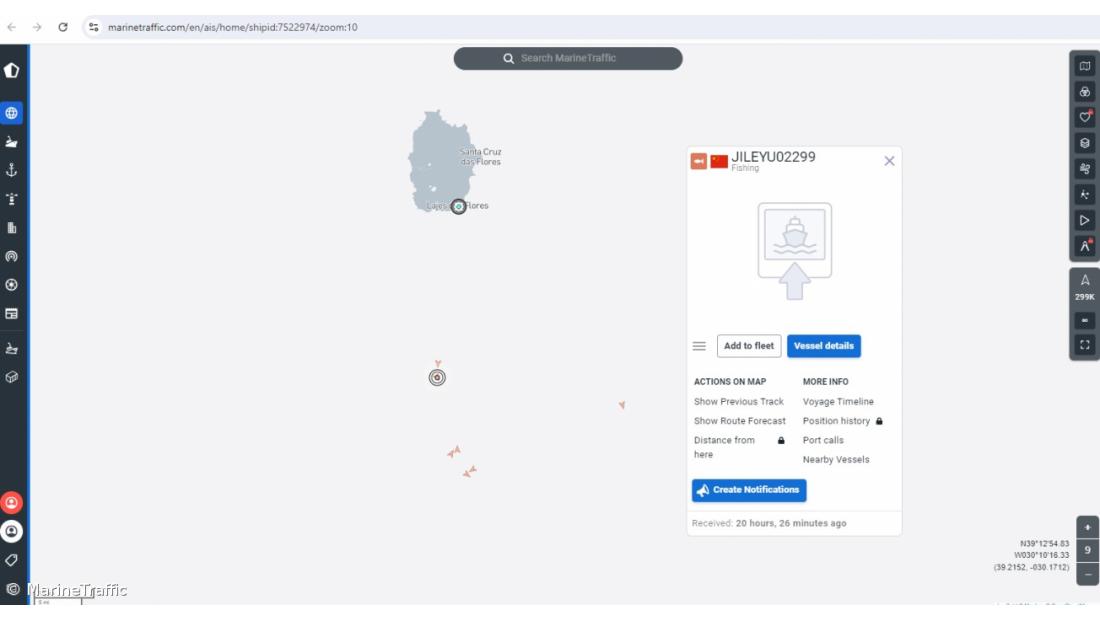This screenshot has width=1100, height=620.
Task: Close the JILEYU02299 vessel popup
Action: point(889,161)
